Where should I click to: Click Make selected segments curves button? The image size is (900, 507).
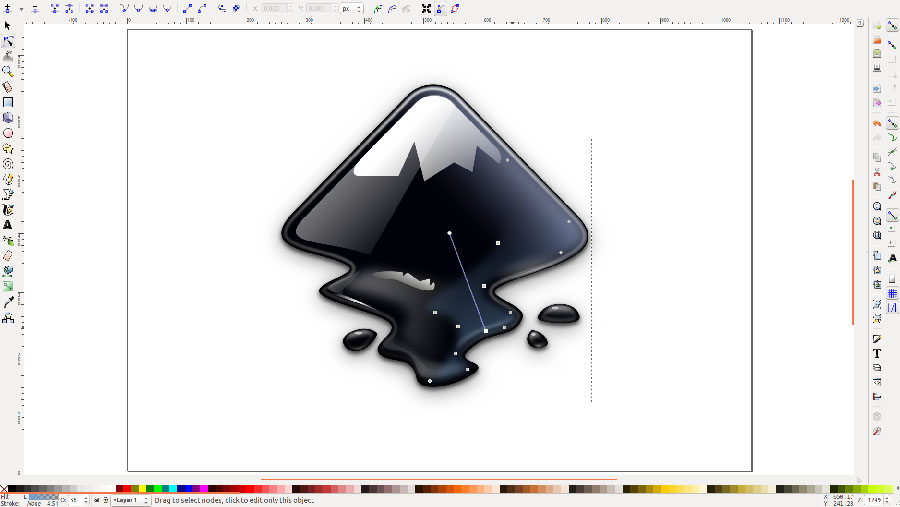coord(202,8)
